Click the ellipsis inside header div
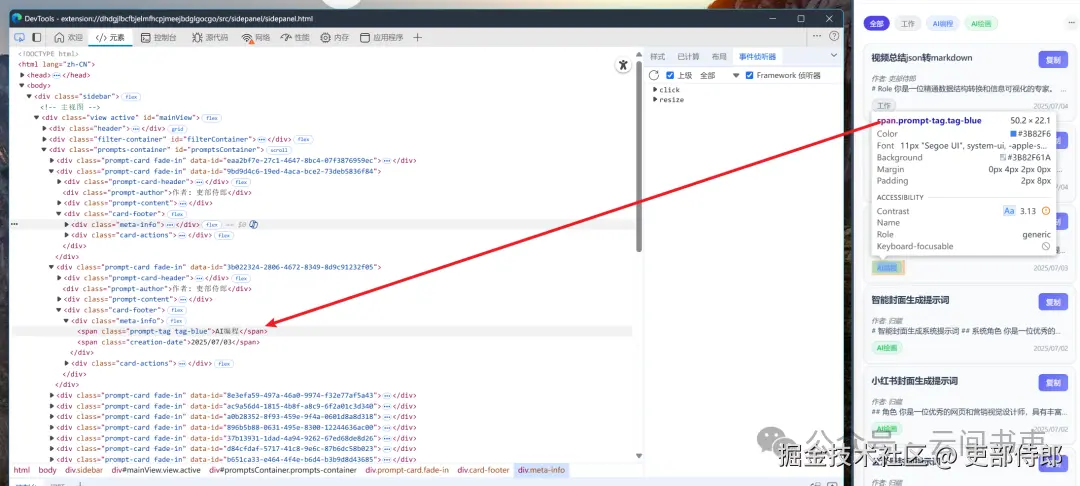 point(136,129)
